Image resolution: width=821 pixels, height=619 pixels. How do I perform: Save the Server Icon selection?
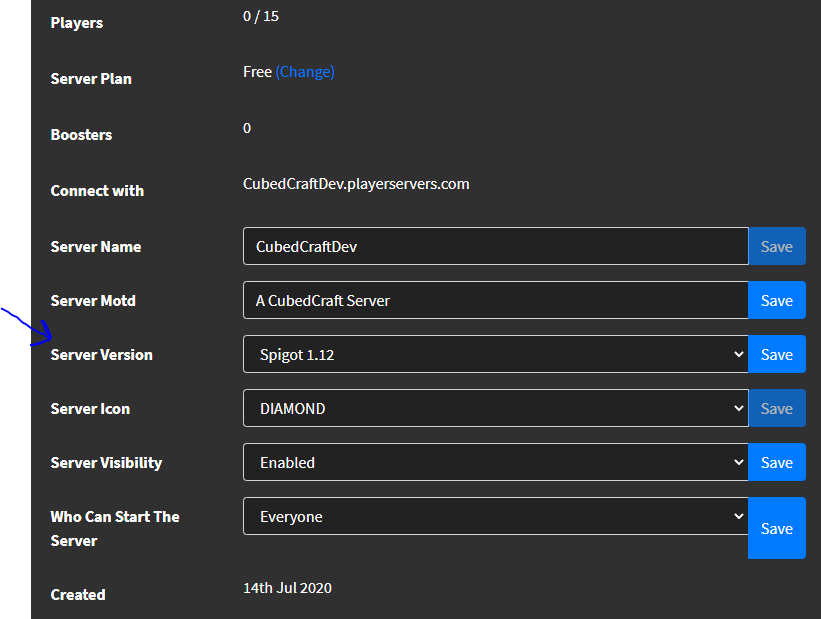click(777, 408)
